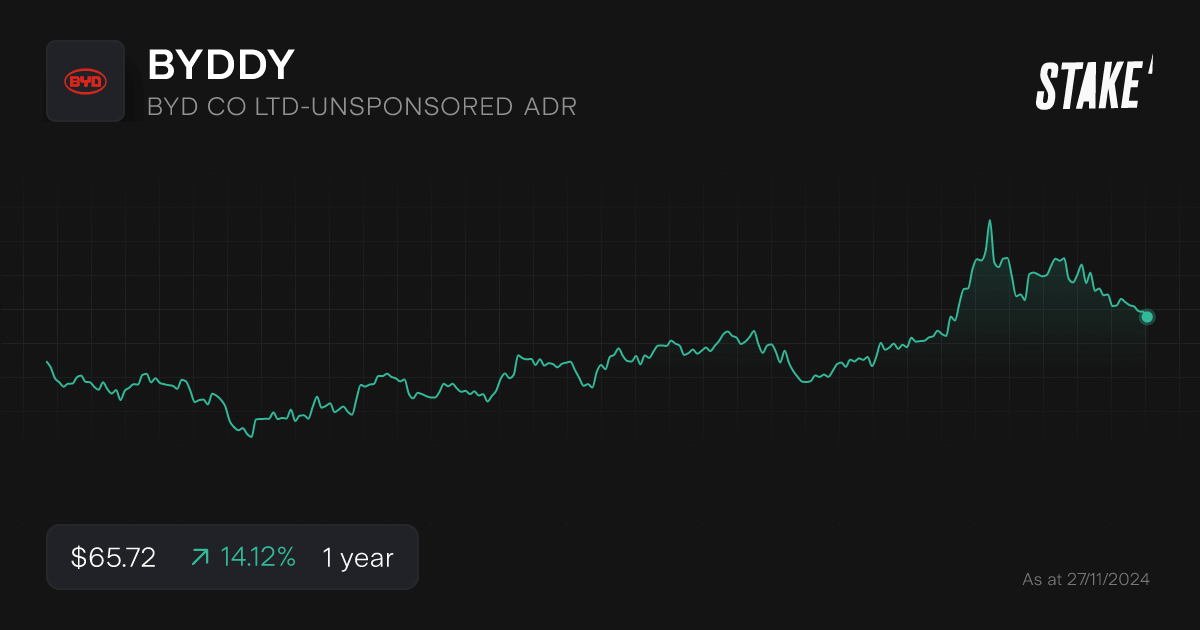Click the BYD badge inside the dark tile
Image resolution: width=1200 pixels, height=630 pixels.
click(x=85, y=80)
